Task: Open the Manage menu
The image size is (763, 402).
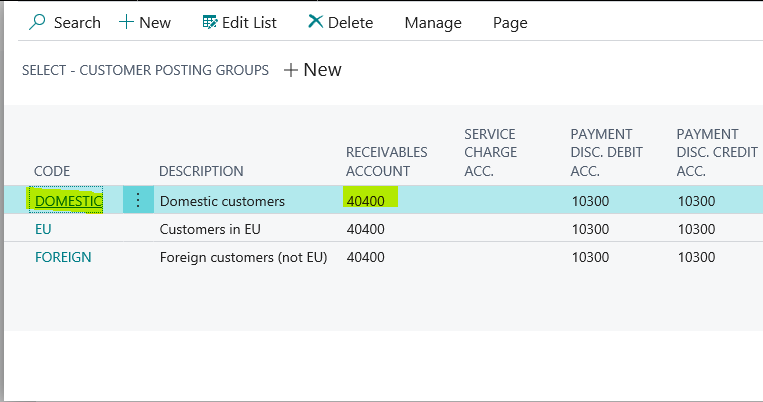Action: (432, 22)
